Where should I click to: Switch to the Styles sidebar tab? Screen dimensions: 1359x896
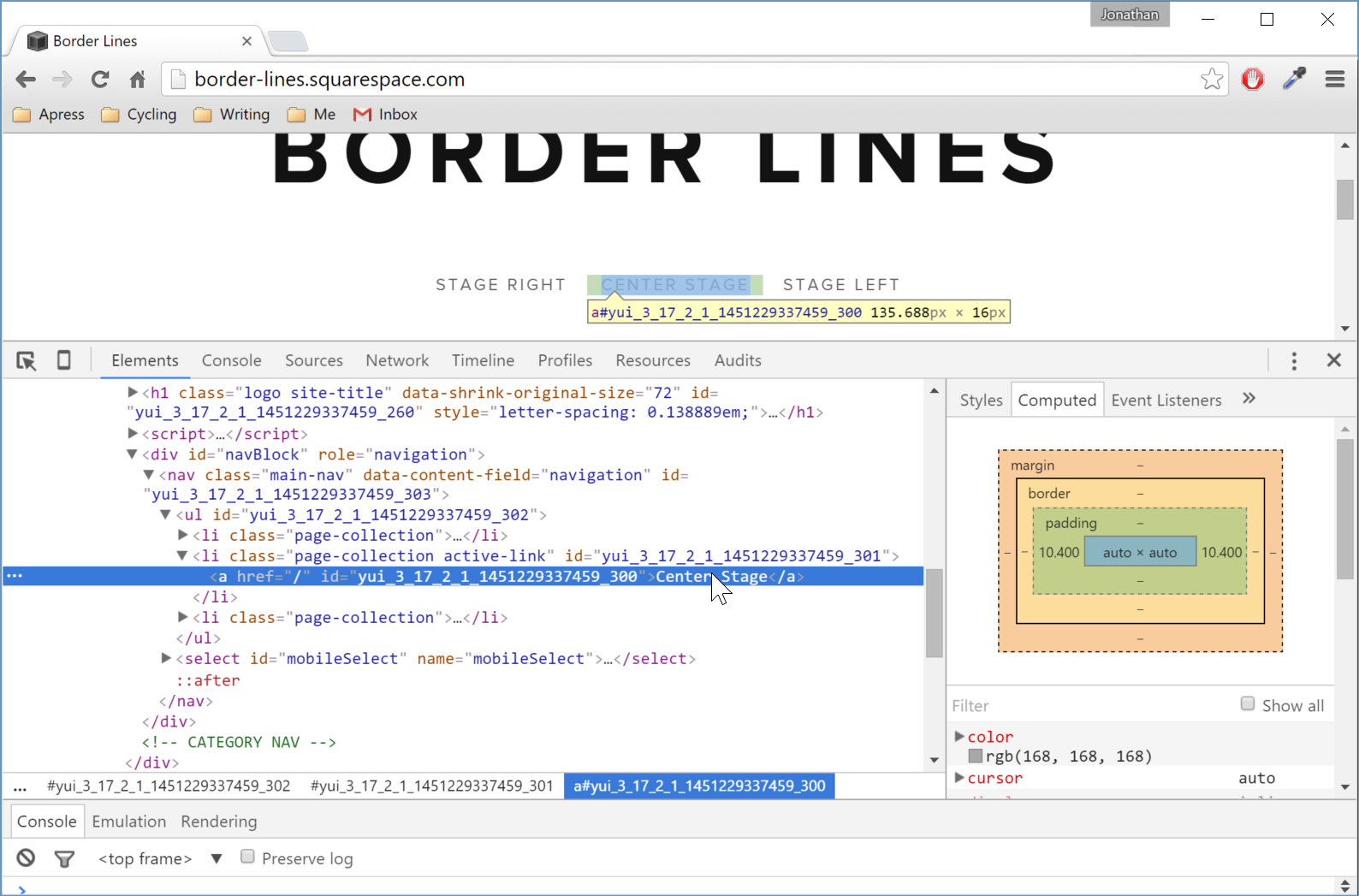click(x=981, y=400)
